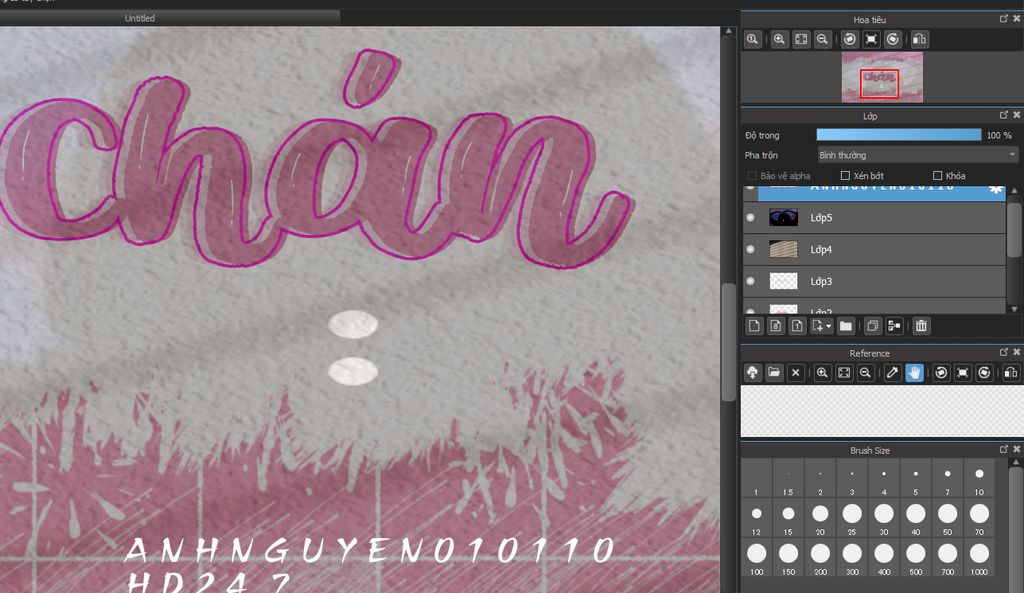Select the Lớp3 layer
The height and width of the screenshot is (593, 1024).
pos(874,281)
